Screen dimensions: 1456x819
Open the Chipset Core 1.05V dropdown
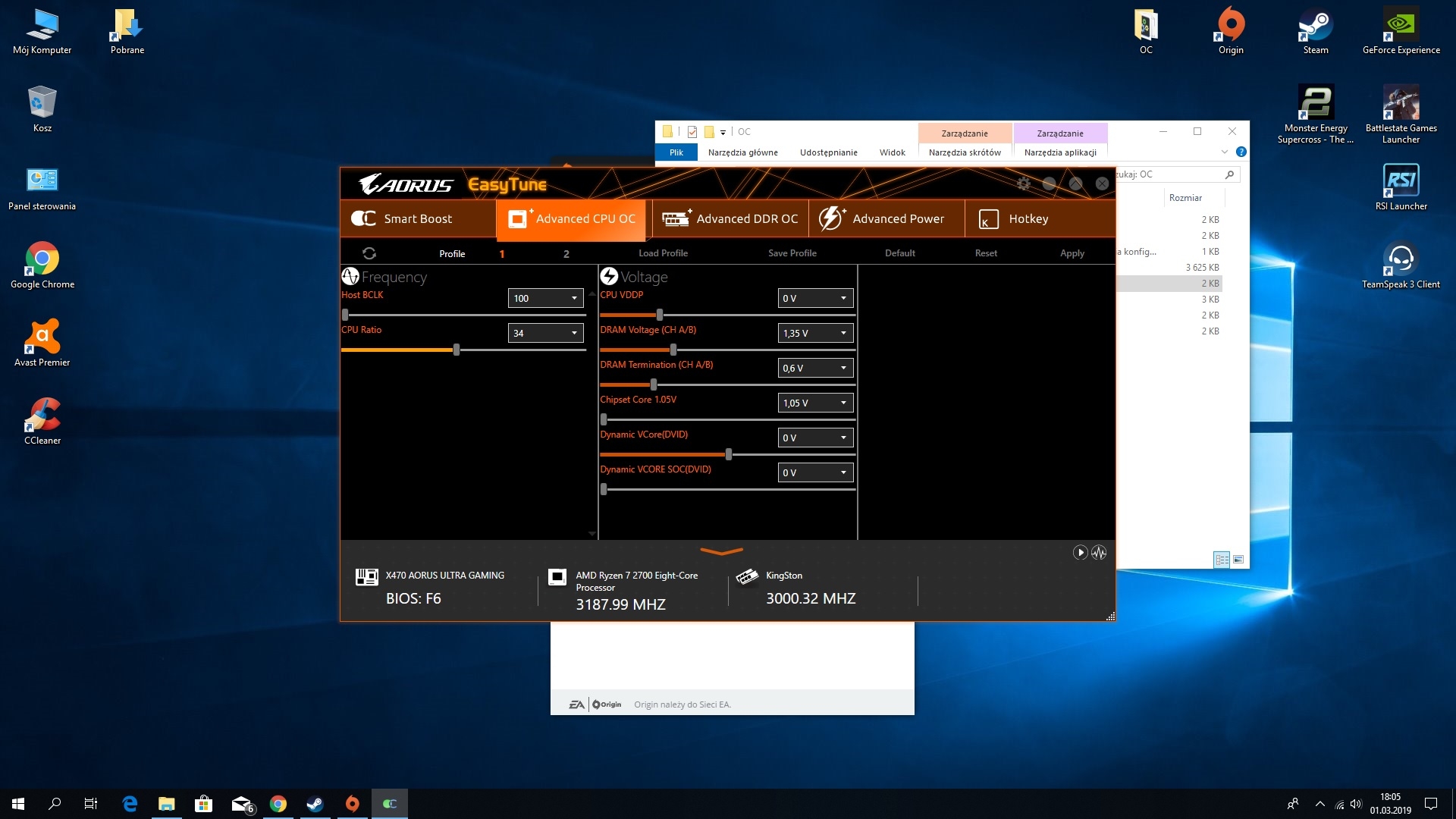coord(815,403)
